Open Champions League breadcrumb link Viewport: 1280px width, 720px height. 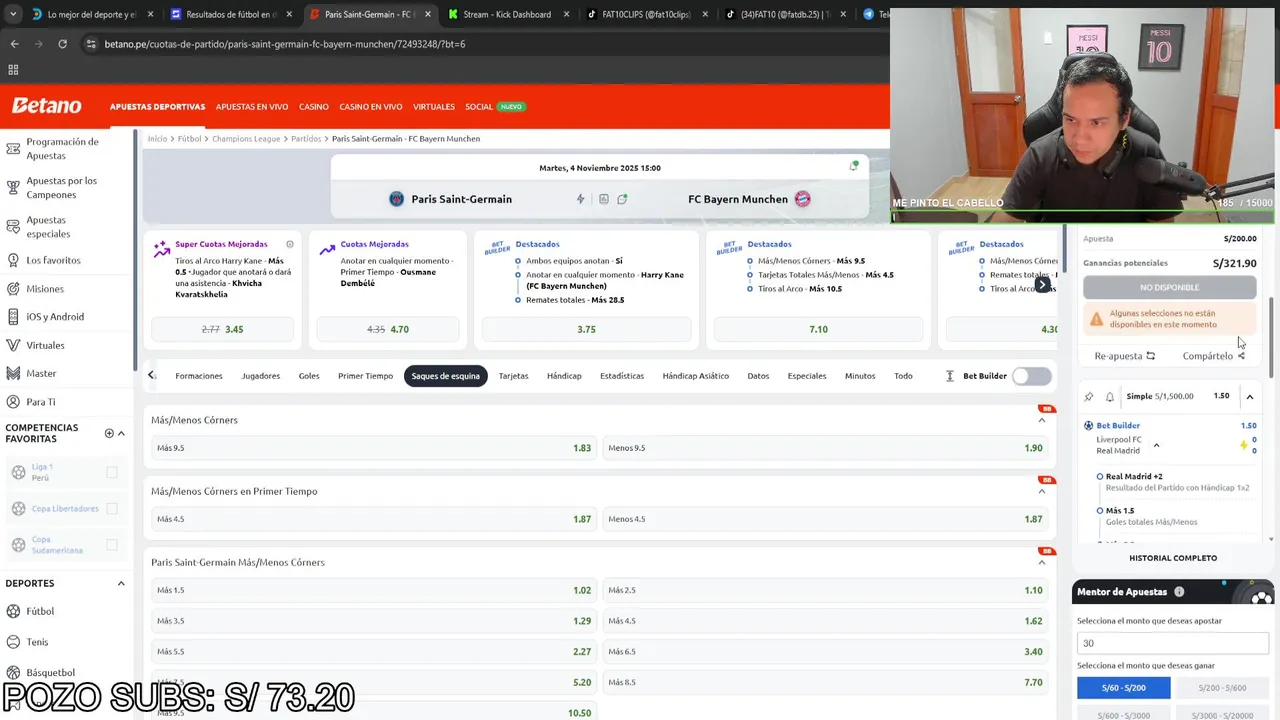coord(246,139)
